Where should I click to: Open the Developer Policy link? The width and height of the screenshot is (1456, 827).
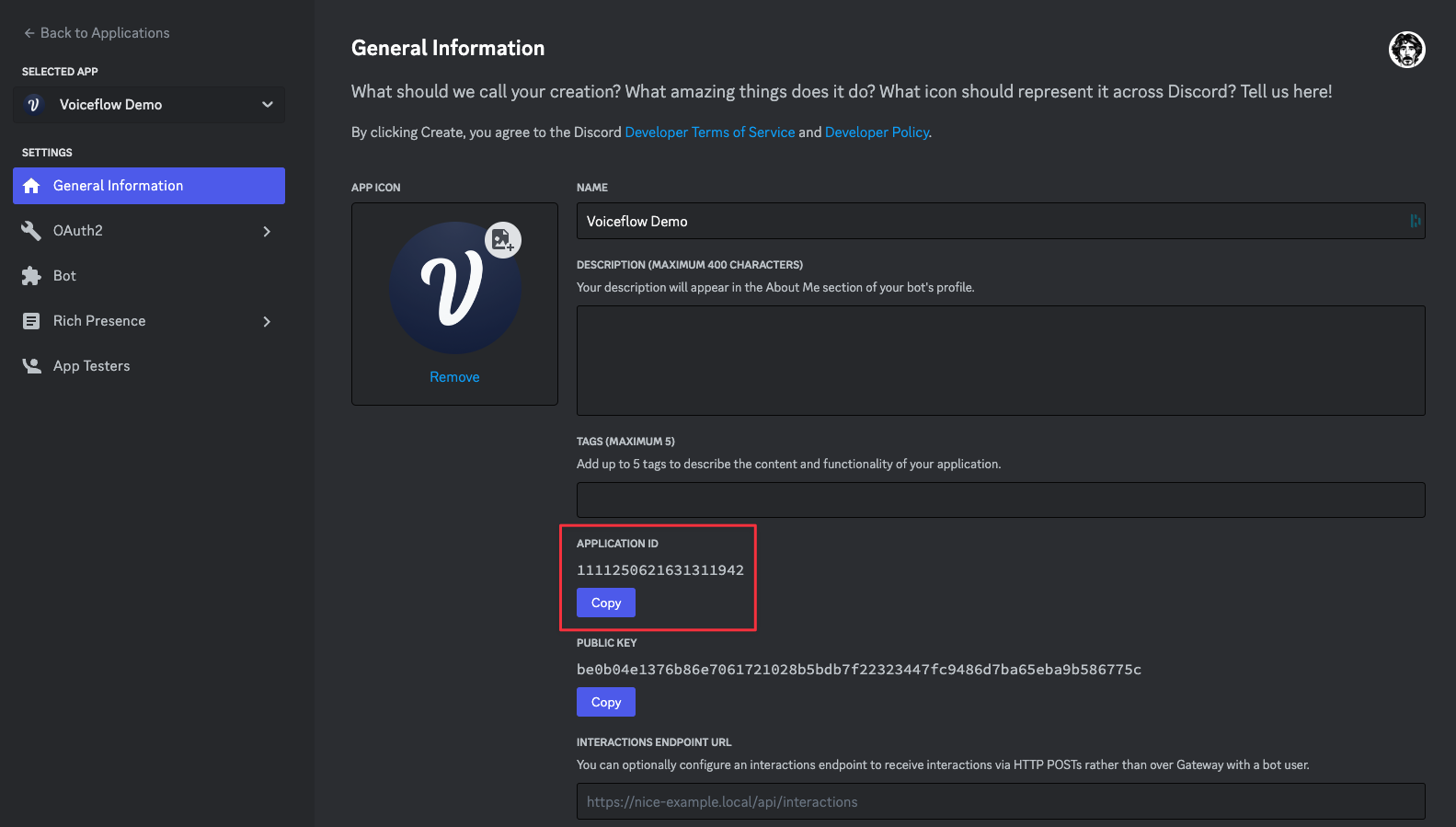tap(877, 132)
